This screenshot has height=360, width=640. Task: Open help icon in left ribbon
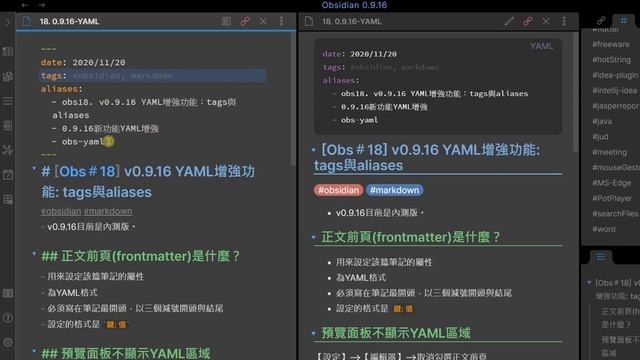[x=8, y=318]
